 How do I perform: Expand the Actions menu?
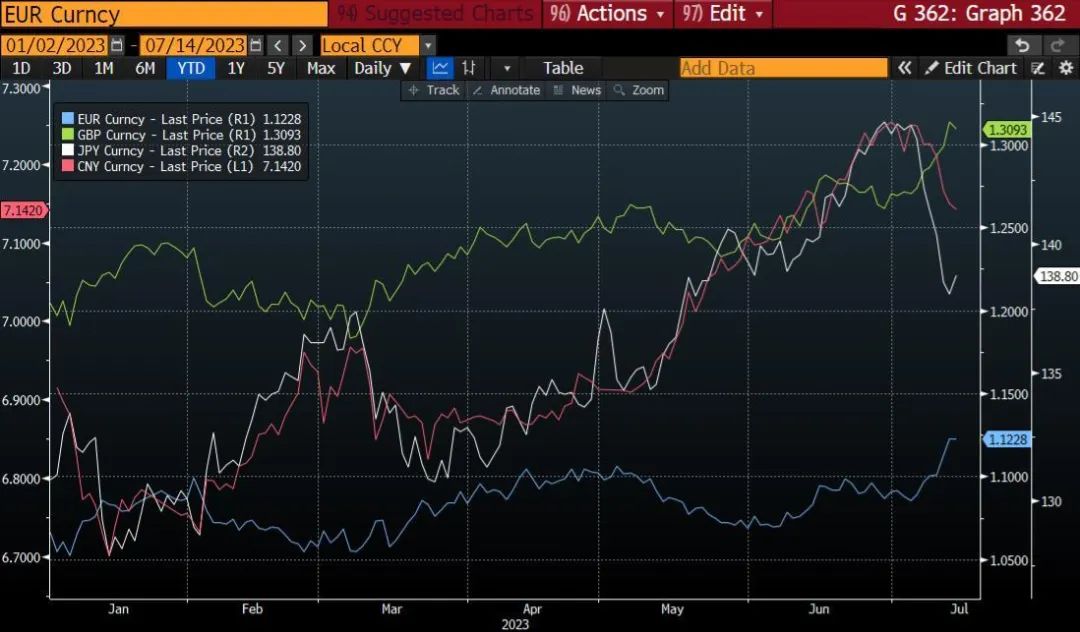click(611, 14)
